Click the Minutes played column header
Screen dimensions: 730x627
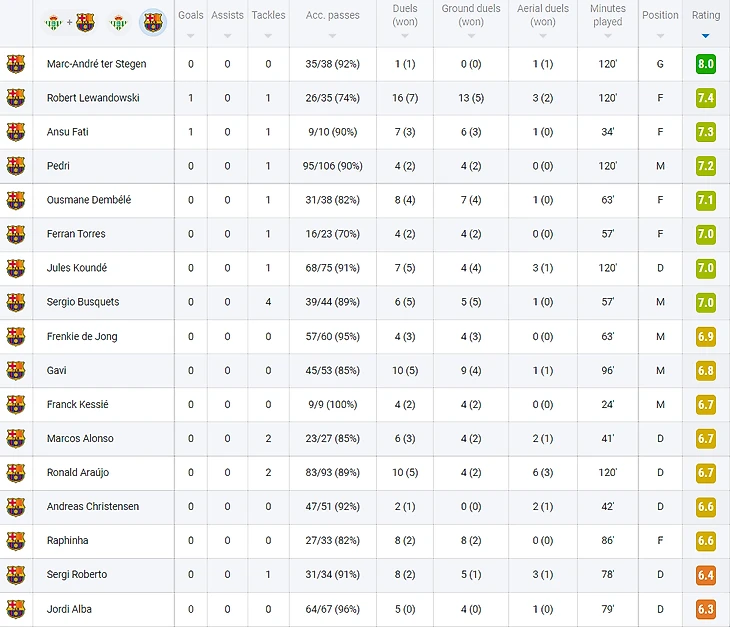[x=607, y=15]
